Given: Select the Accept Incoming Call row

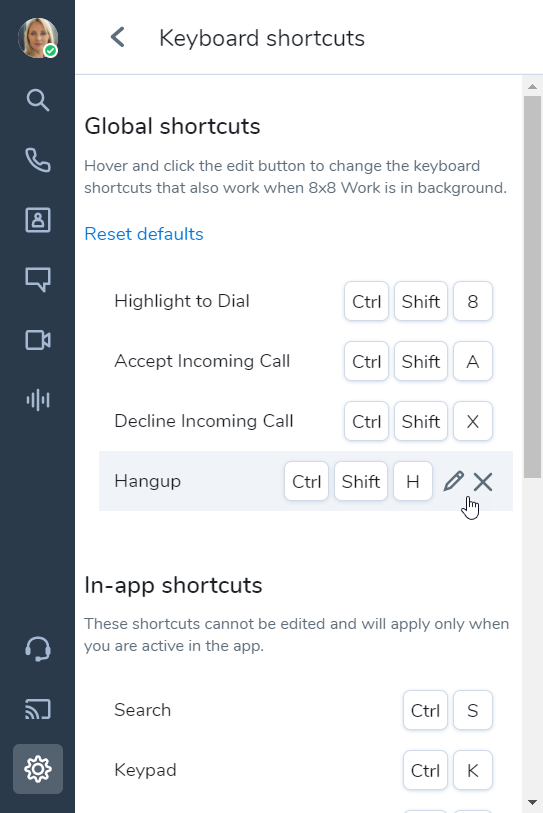Looking at the screenshot, I should coord(306,361).
